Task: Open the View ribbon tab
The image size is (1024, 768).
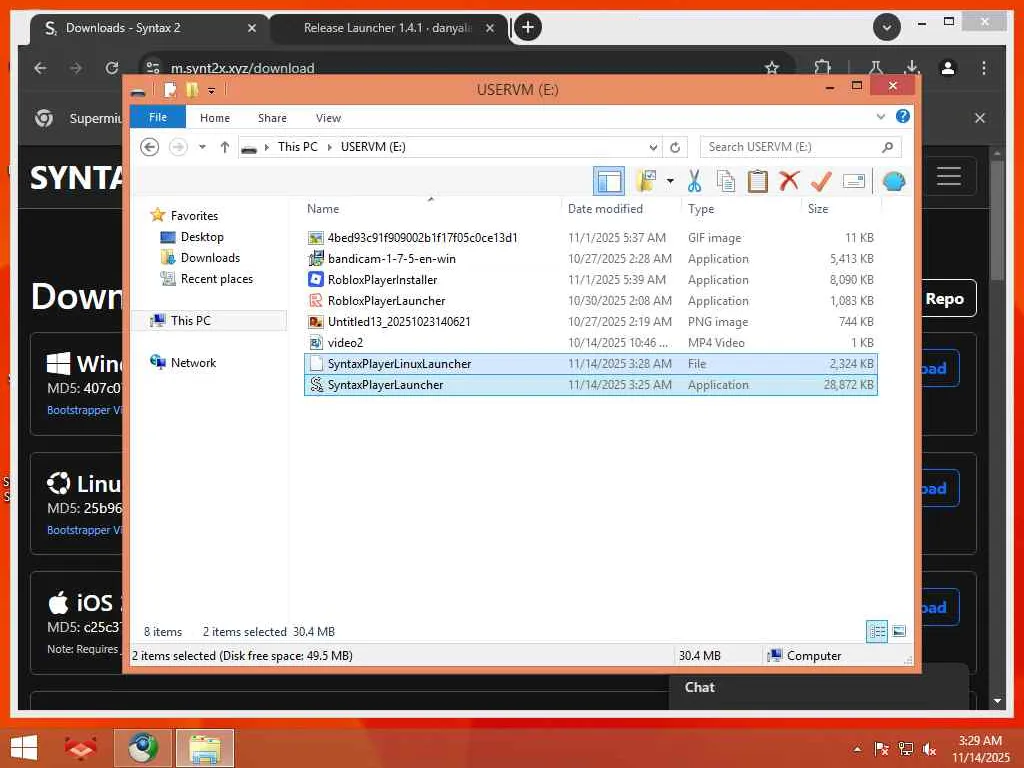Action: tap(328, 118)
